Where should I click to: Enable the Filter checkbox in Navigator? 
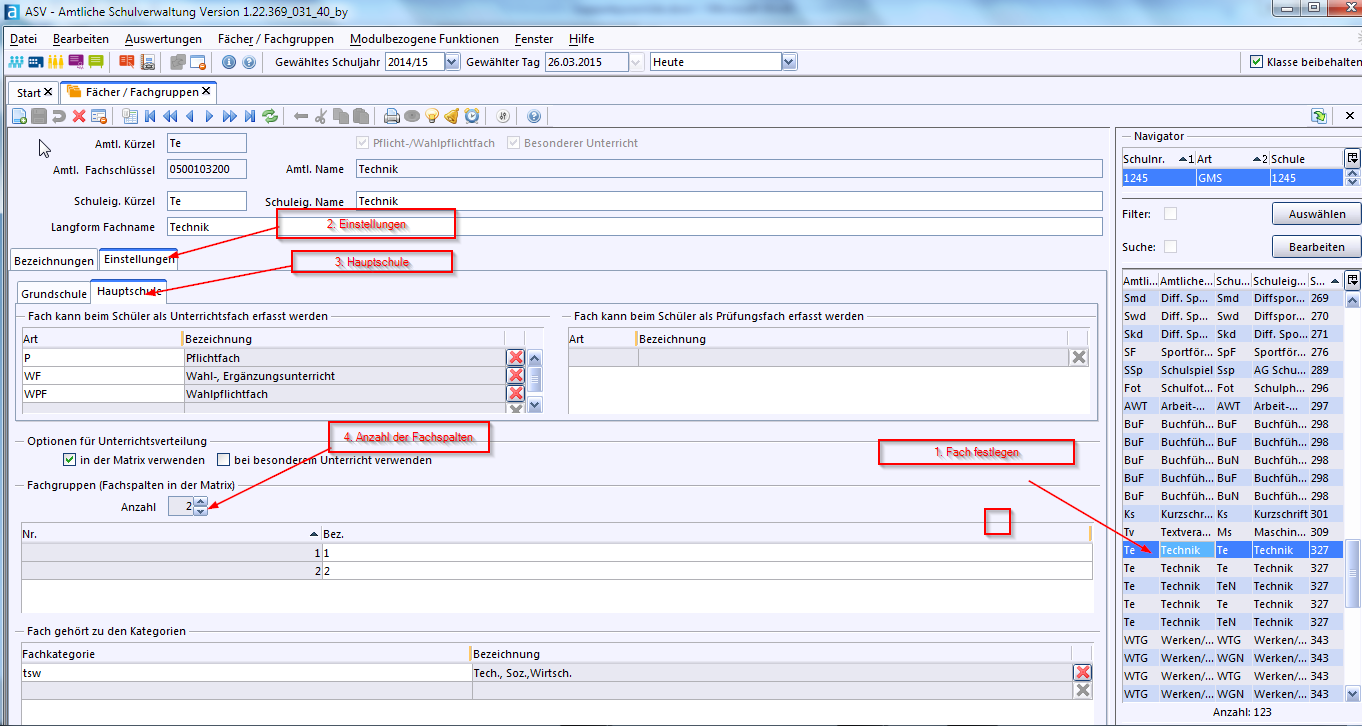tap(1170, 214)
